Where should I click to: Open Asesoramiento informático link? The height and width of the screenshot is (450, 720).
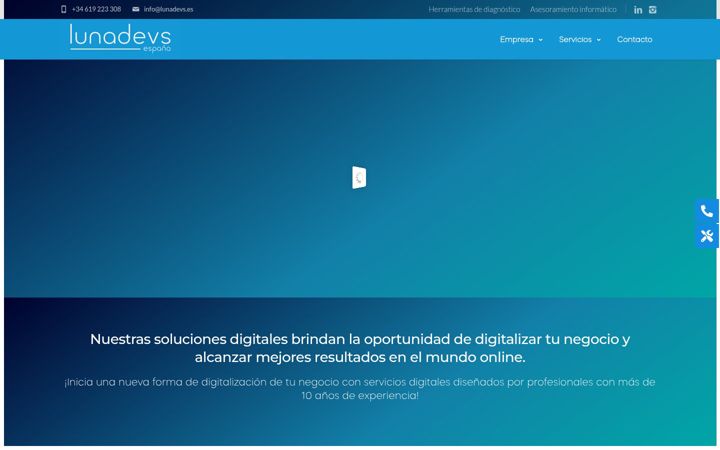pos(573,9)
